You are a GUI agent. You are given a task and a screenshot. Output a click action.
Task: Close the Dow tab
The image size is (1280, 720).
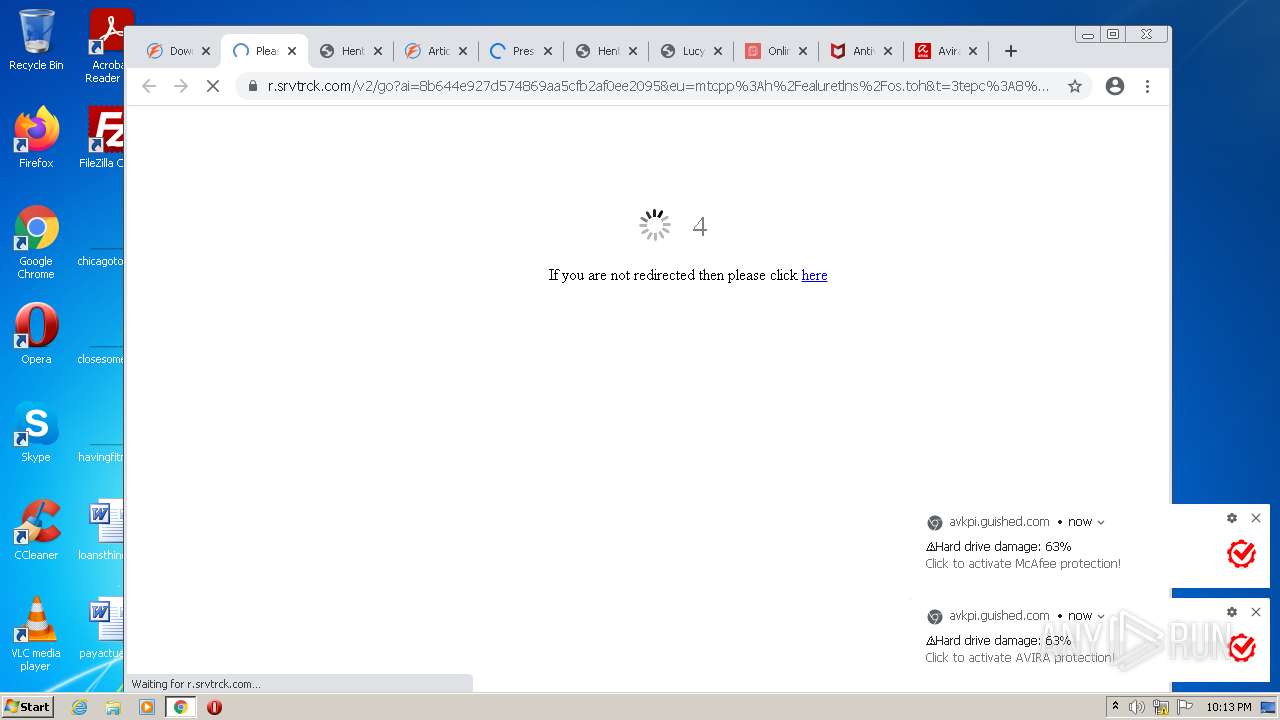(206, 51)
